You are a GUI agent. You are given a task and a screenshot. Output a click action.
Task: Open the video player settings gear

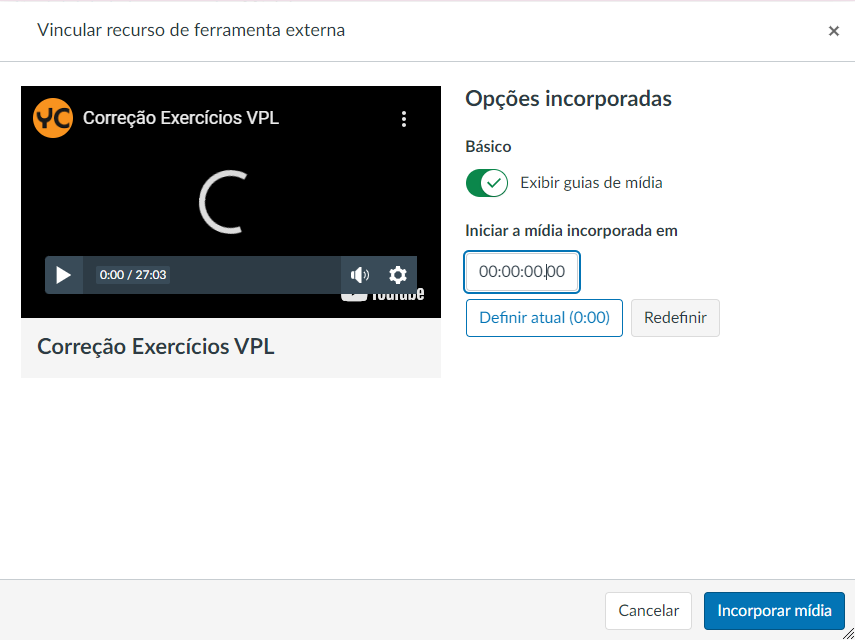[398, 275]
